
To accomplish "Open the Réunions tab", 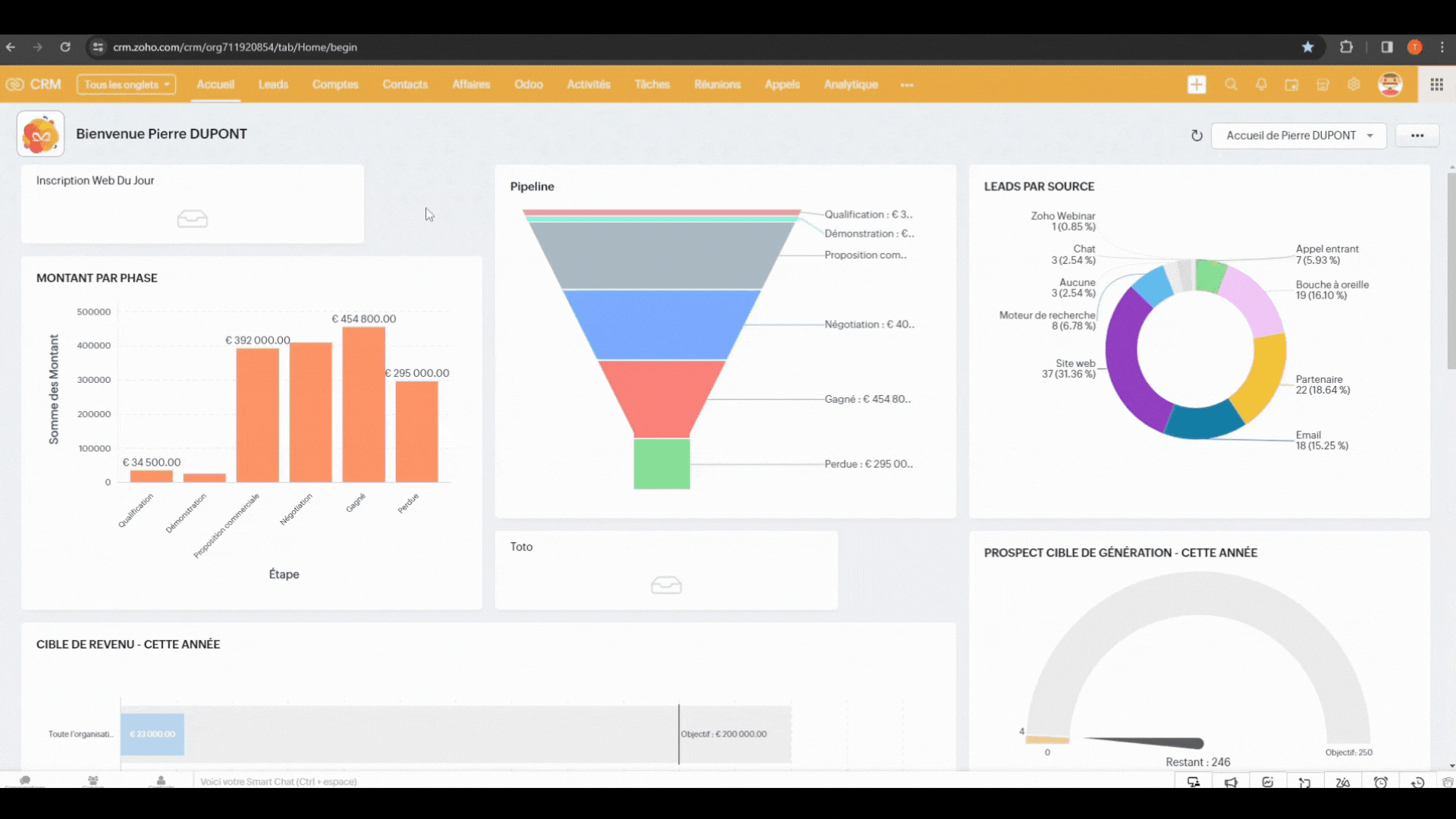I will tap(717, 84).
